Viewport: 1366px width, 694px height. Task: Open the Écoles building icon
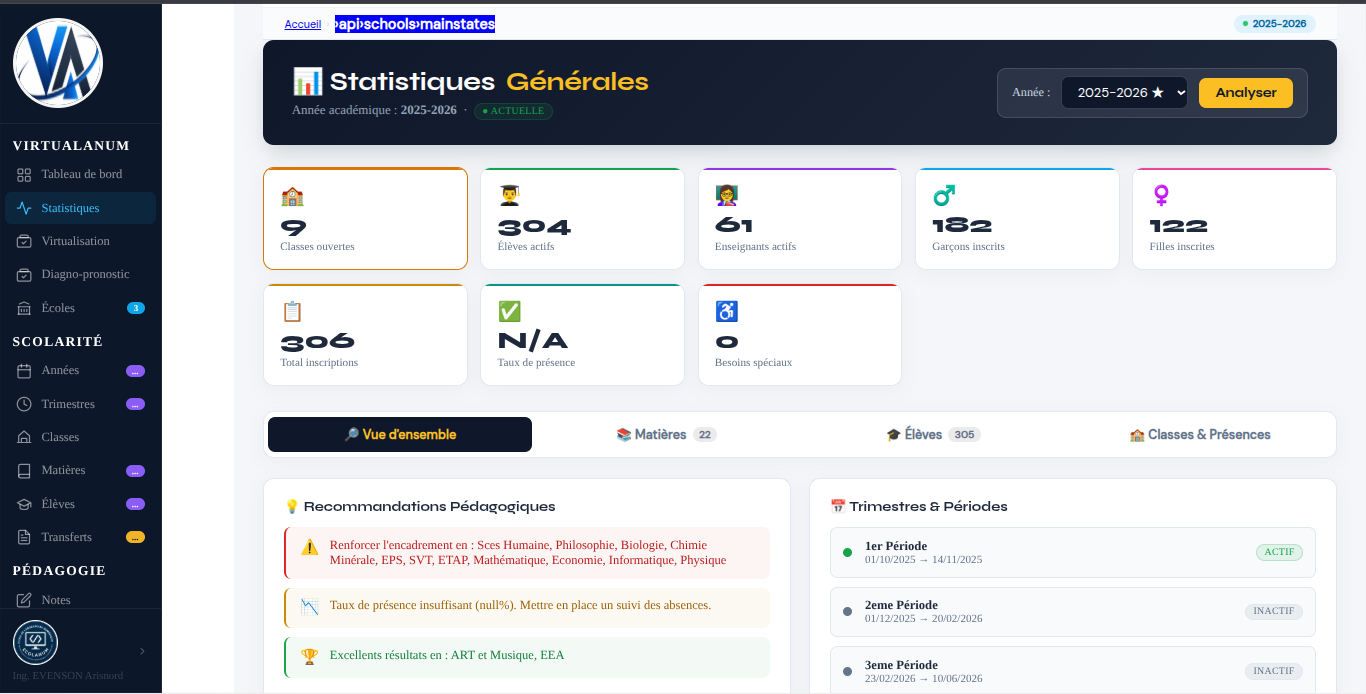24,308
